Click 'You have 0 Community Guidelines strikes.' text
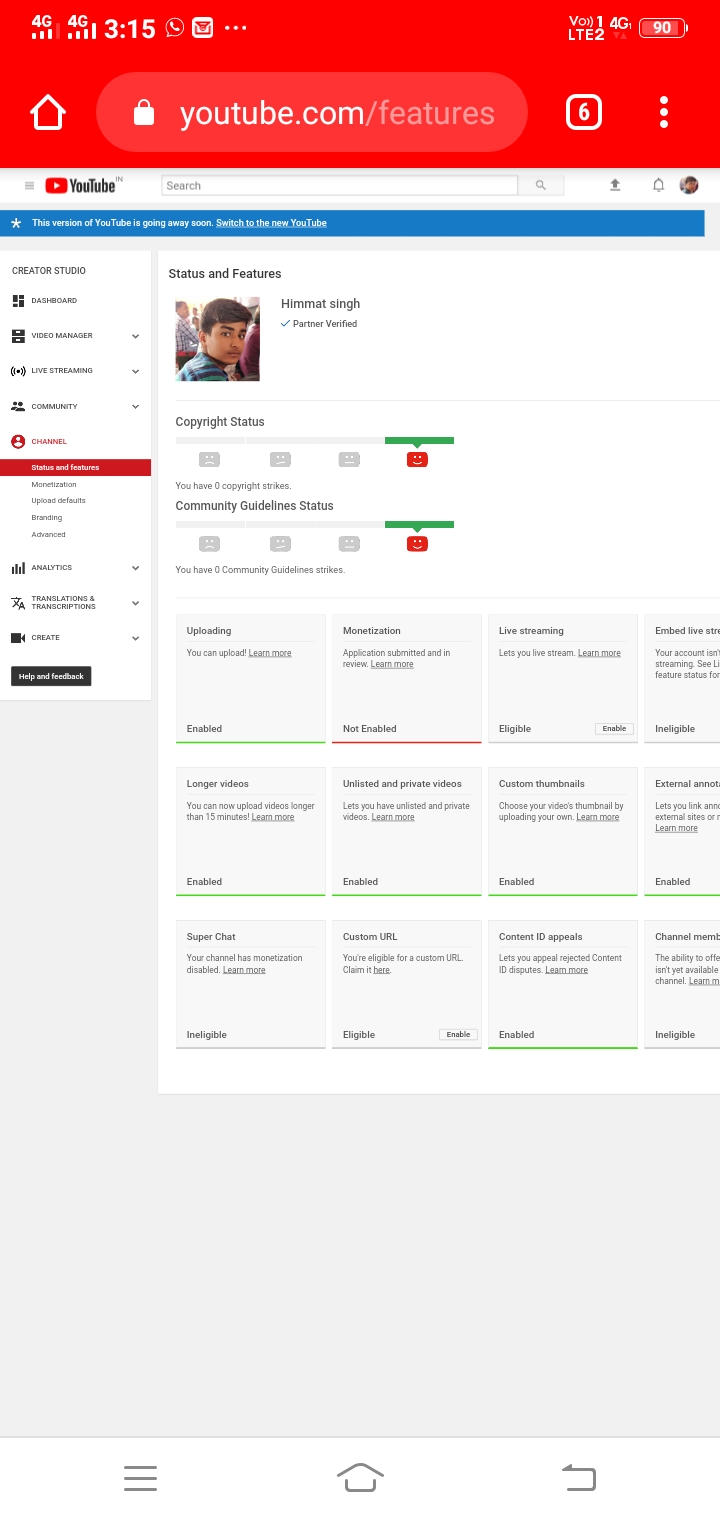Screen dimensions: 720x1520 [260, 570]
